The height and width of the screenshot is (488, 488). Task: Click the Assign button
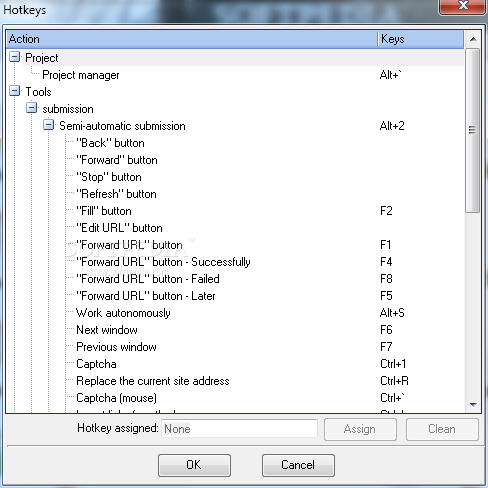pyautogui.click(x=360, y=429)
